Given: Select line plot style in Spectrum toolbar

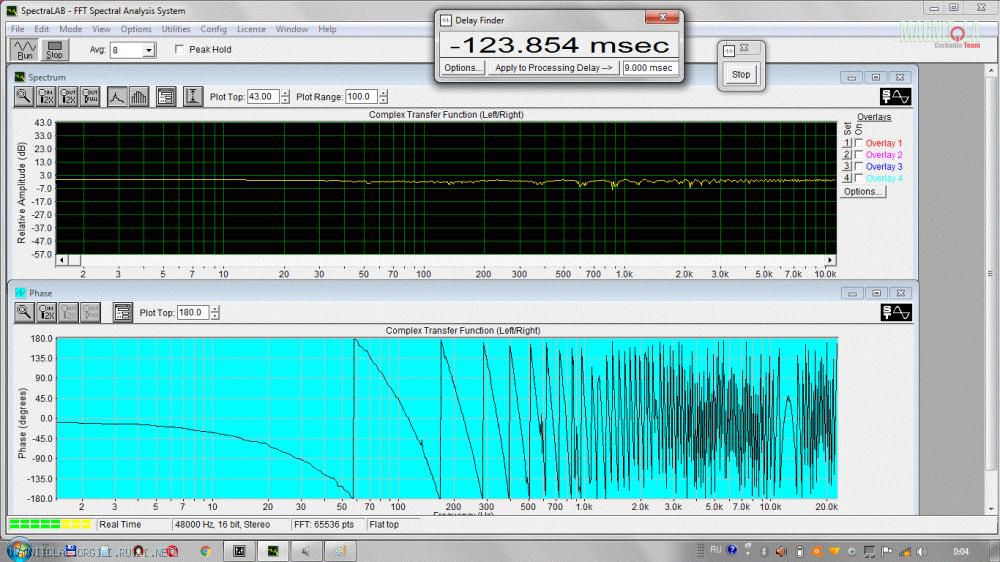Looking at the screenshot, I should 116,96.
